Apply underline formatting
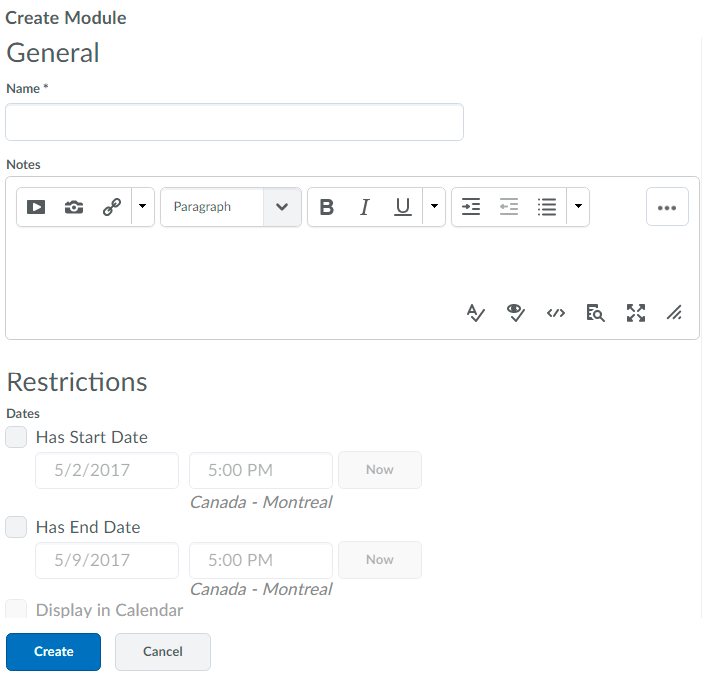 [402, 207]
